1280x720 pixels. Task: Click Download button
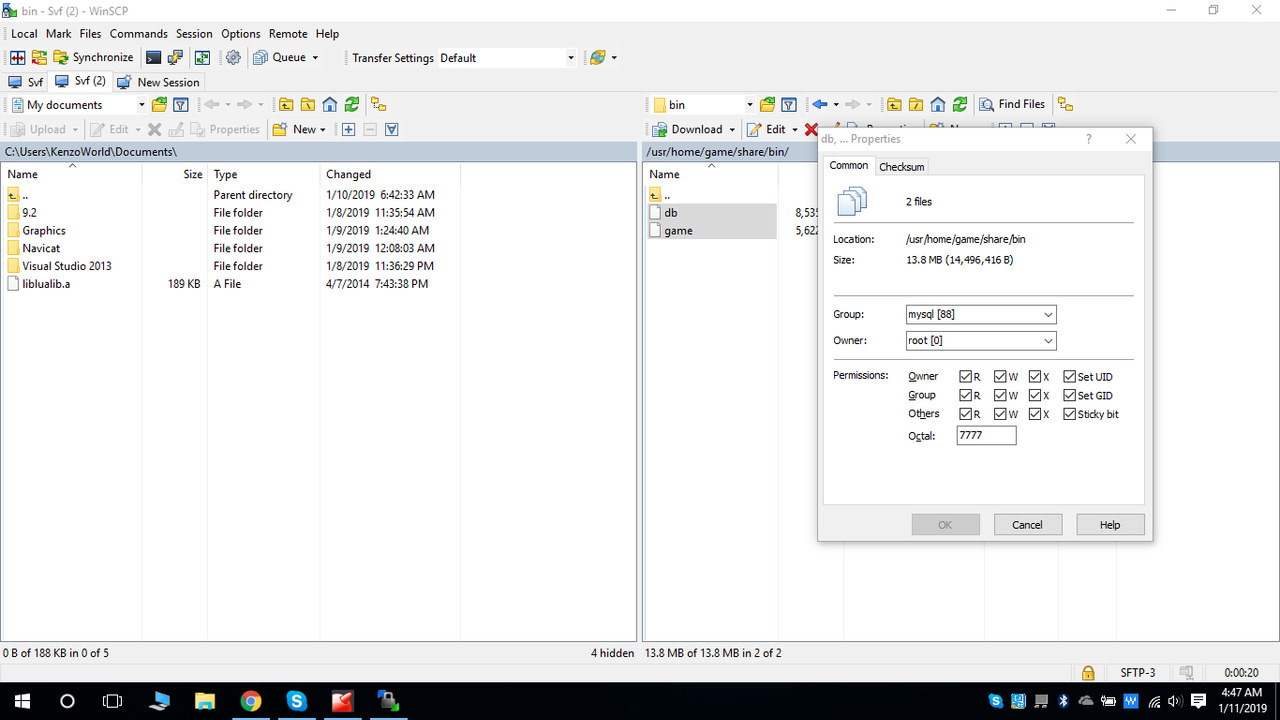687,130
